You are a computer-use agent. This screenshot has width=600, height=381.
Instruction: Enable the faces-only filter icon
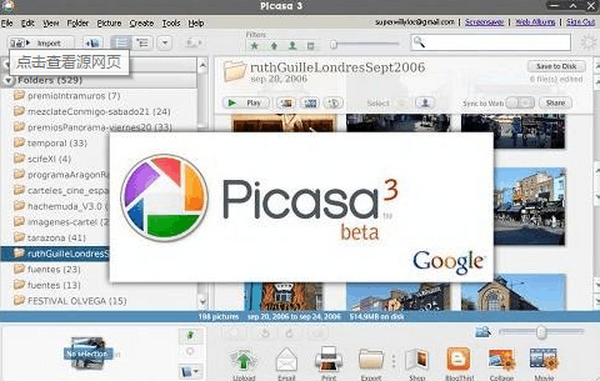pyautogui.click(x=292, y=46)
